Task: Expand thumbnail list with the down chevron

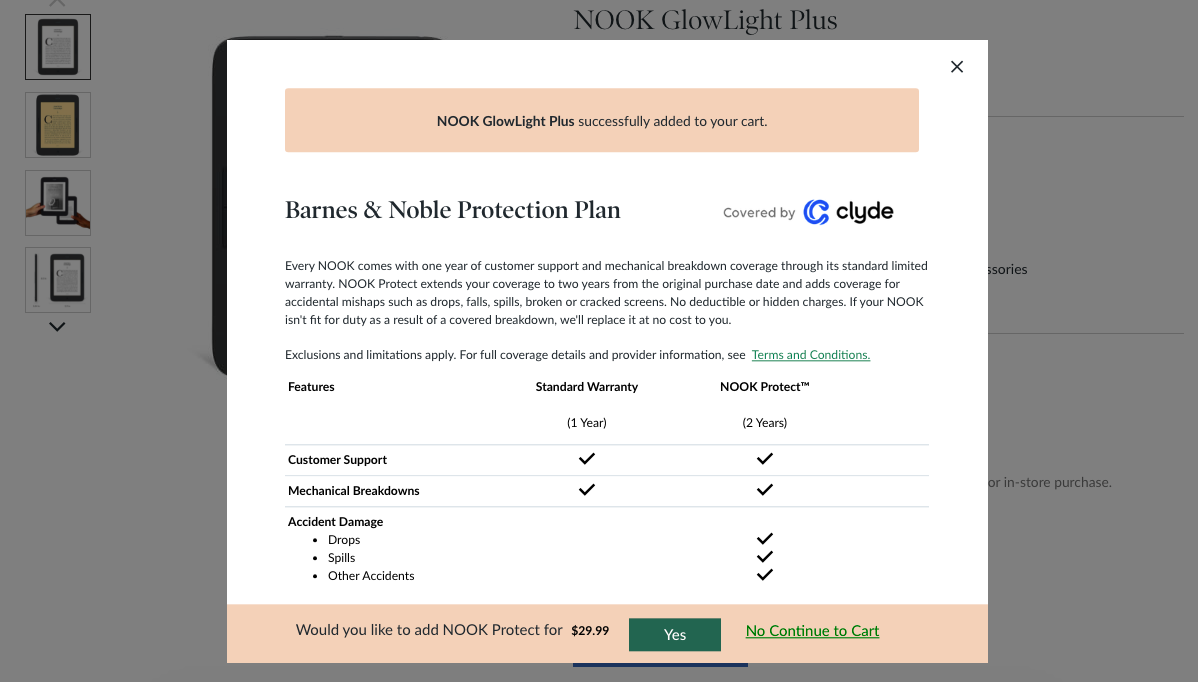Action: pyautogui.click(x=57, y=327)
